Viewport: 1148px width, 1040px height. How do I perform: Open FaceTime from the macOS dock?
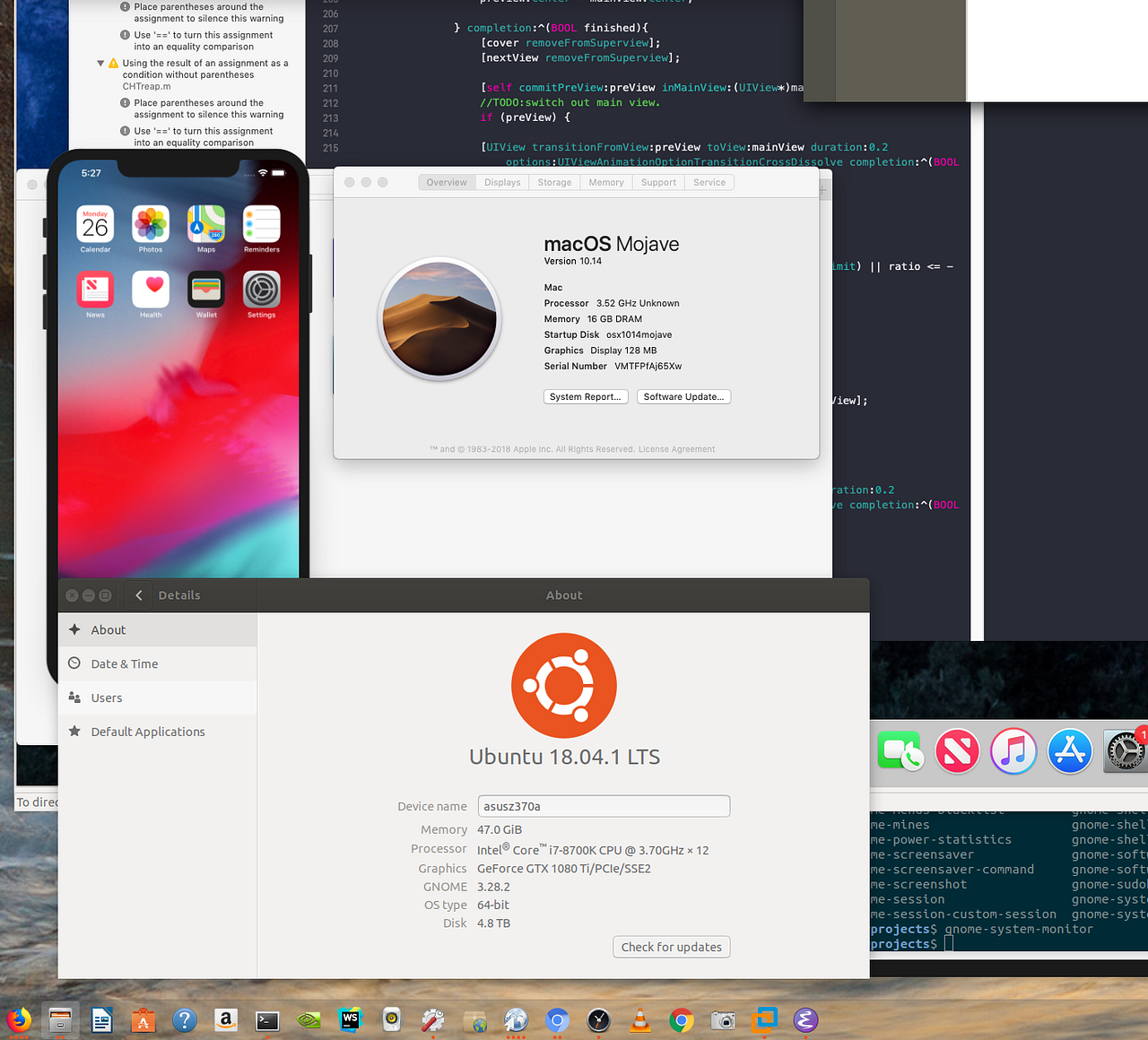[900, 751]
